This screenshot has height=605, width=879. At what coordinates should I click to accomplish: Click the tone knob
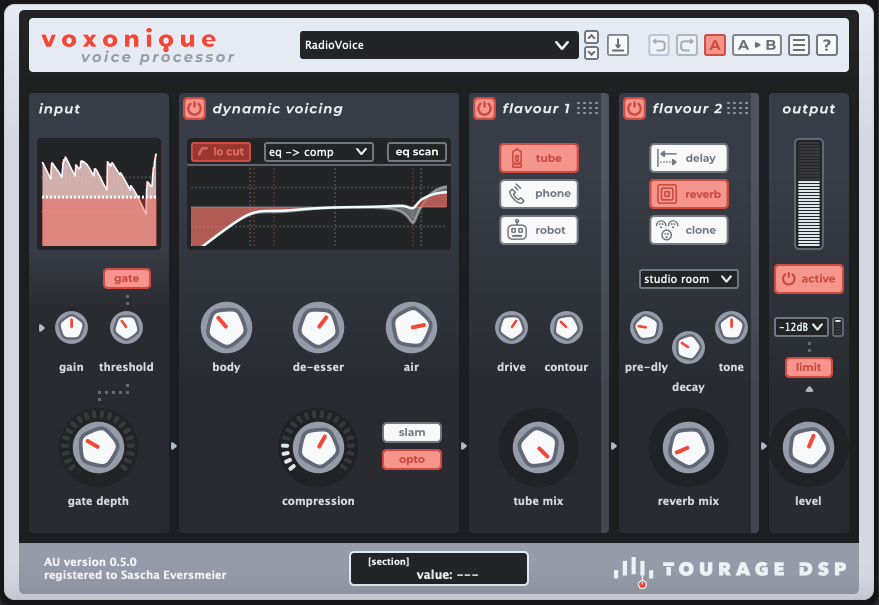(x=731, y=327)
